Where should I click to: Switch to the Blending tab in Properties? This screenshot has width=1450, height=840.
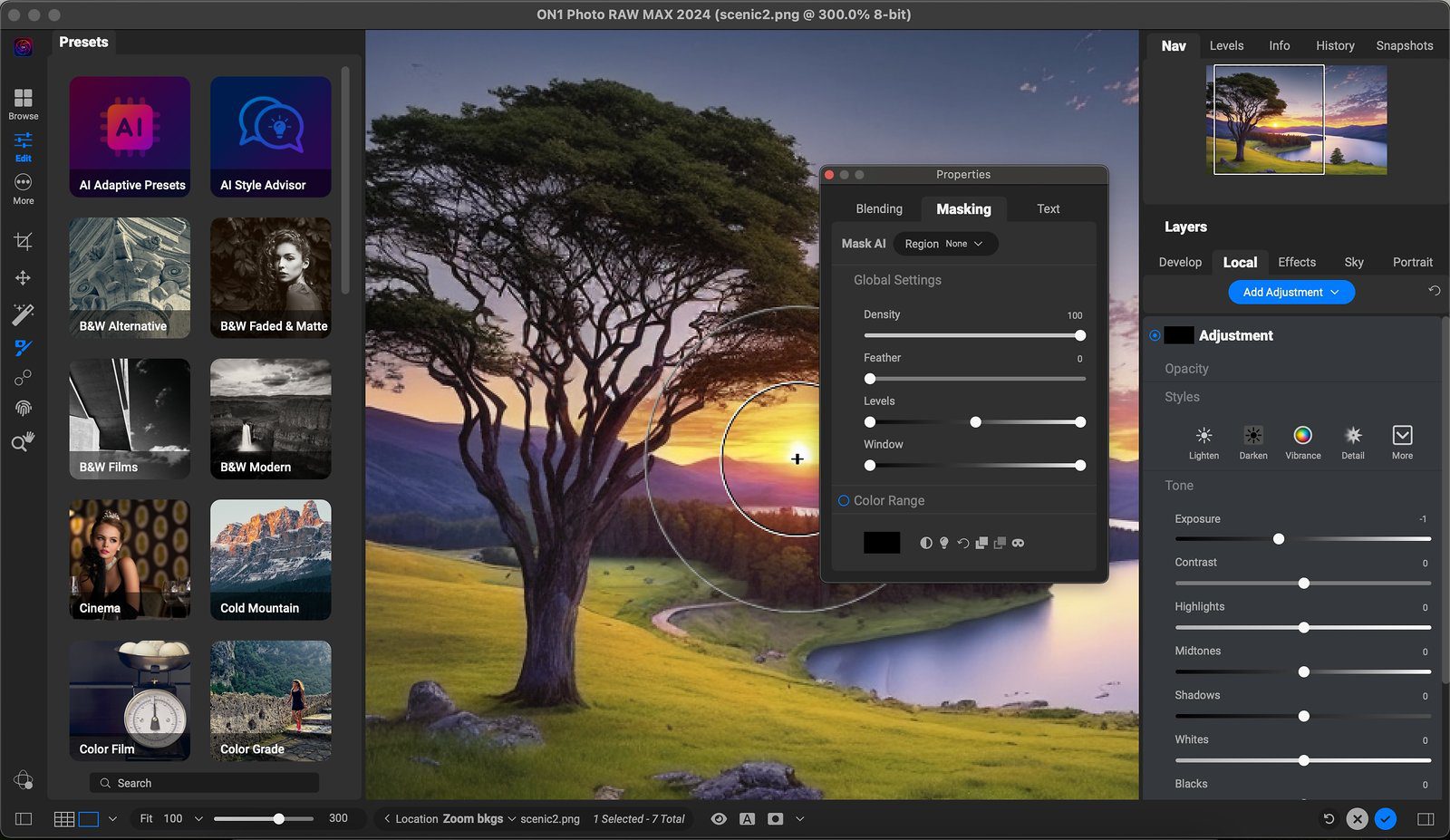click(x=878, y=208)
